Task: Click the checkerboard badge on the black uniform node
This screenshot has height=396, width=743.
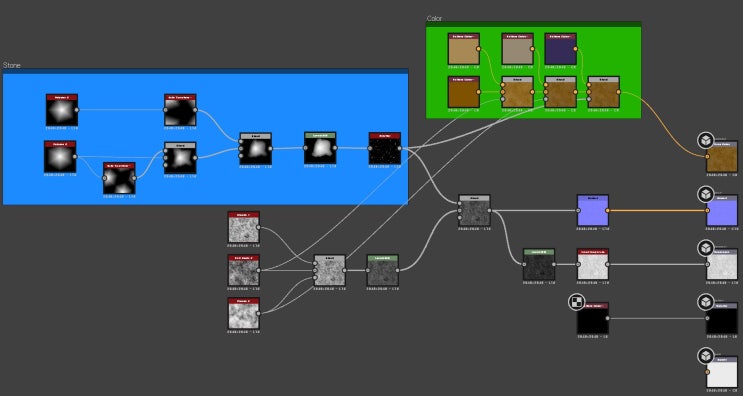Action: point(577,302)
